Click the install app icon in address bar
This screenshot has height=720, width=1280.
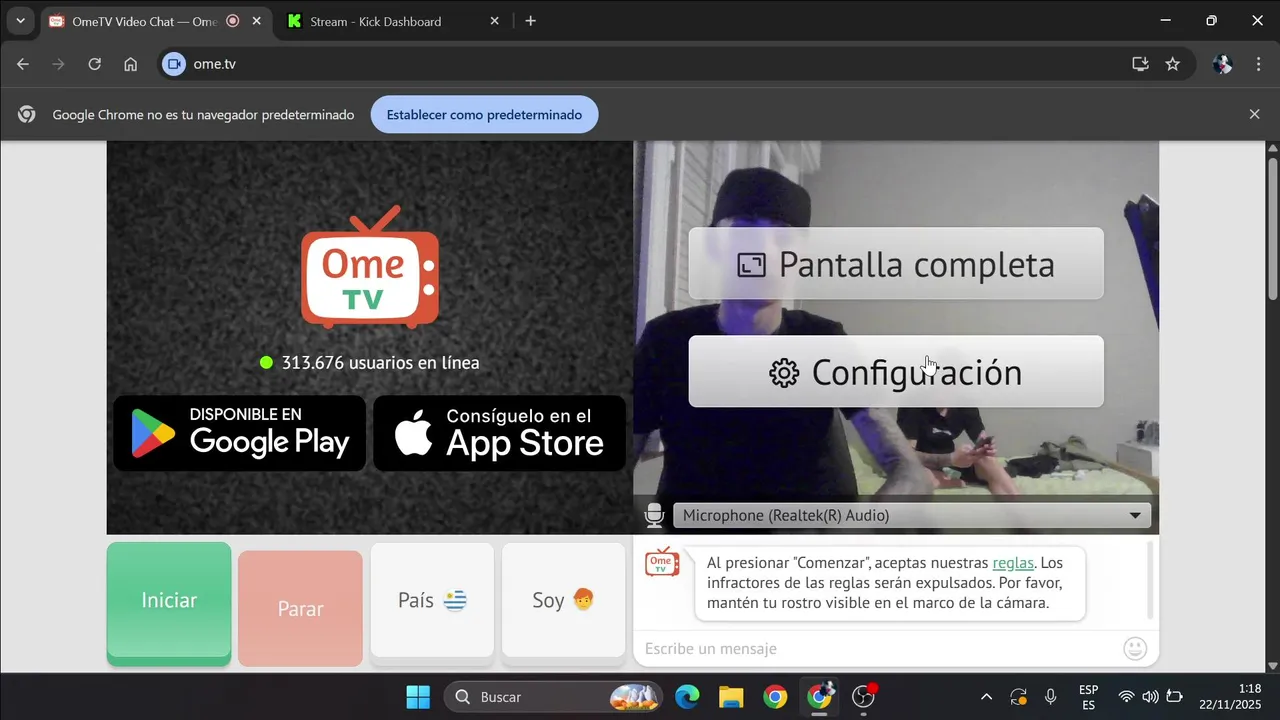point(1140,64)
